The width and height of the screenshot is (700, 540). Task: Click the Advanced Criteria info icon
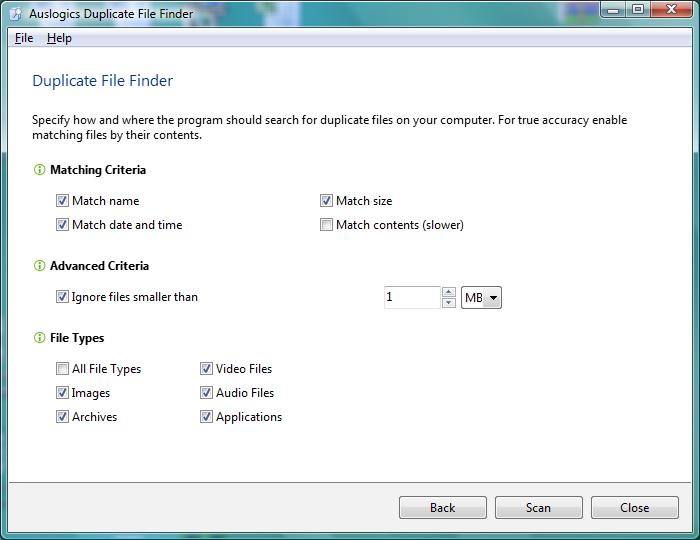coord(39,266)
